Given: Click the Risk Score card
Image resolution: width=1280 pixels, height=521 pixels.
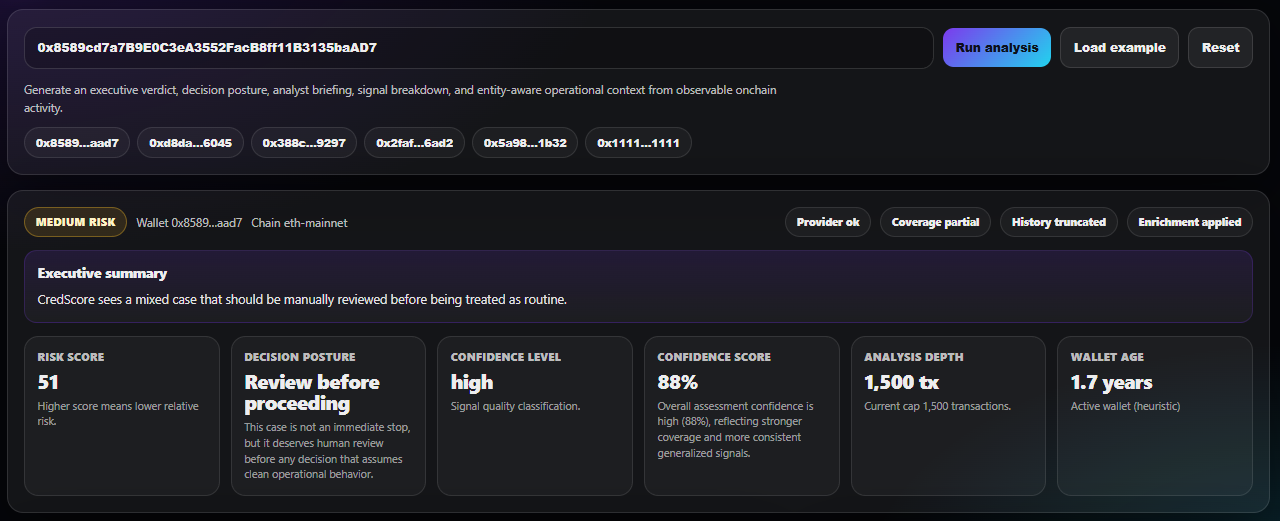Looking at the screenshot, I should tap(122, 415).
